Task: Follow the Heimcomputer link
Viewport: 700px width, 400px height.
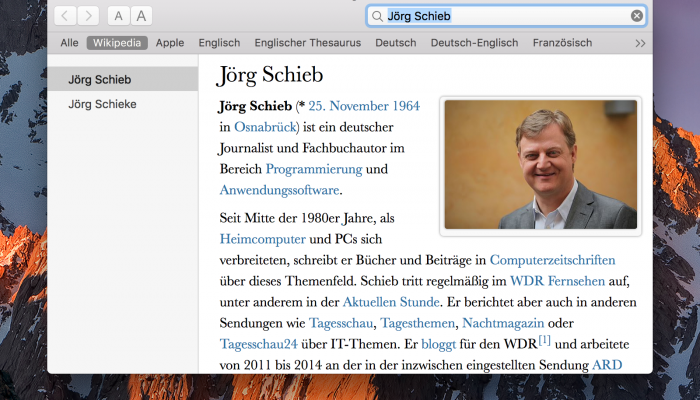Action: tap(262, 239)
